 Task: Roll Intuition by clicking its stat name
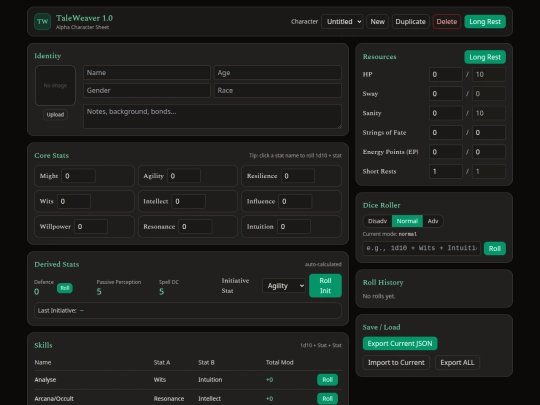260,227
